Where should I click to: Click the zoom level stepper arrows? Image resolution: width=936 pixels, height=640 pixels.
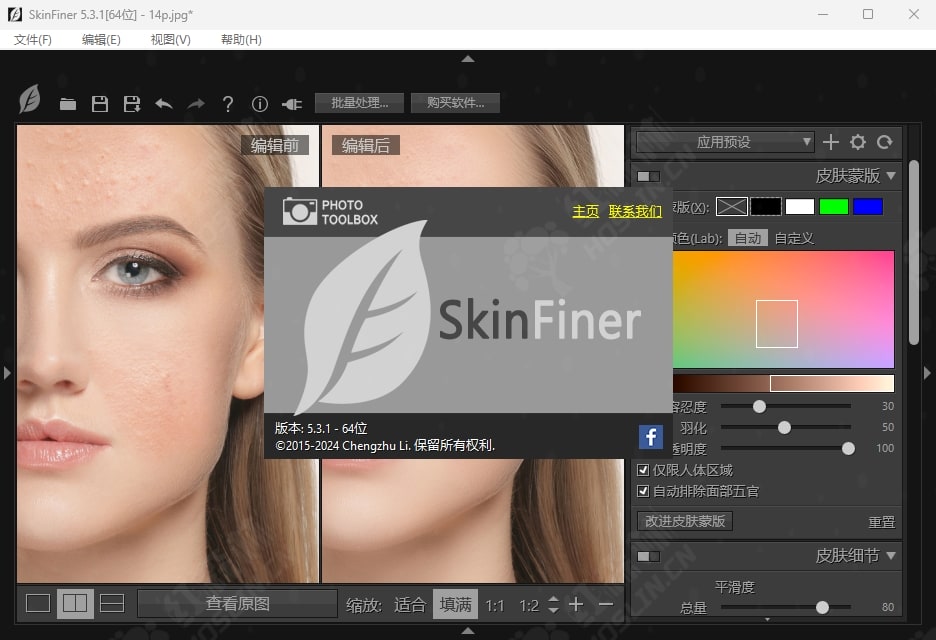click(x=553, y=604)
